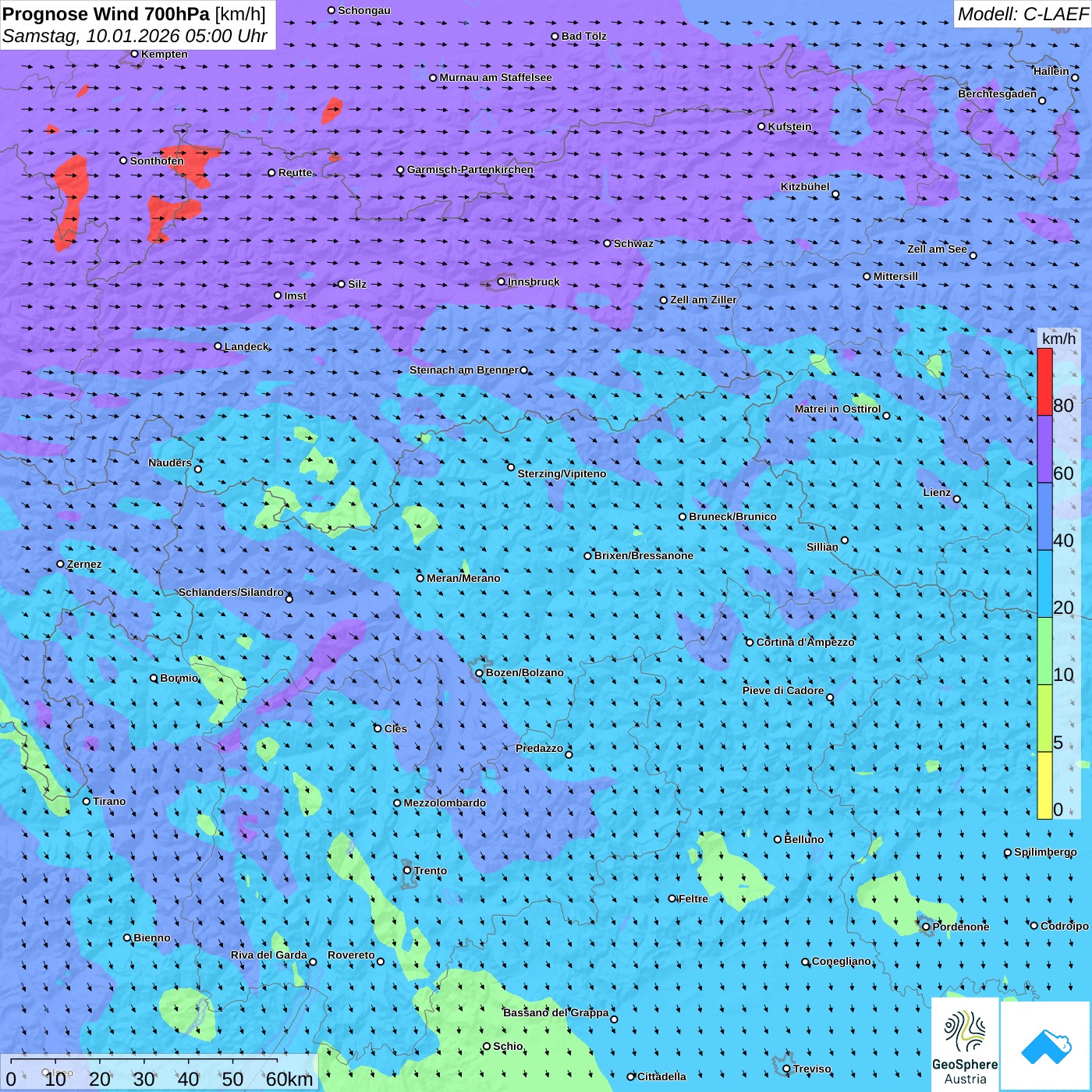Viewport: 1092px width, 1092px height.
Task: Click the 'Pieve di Cadore' label
Action: coord(783,690)
